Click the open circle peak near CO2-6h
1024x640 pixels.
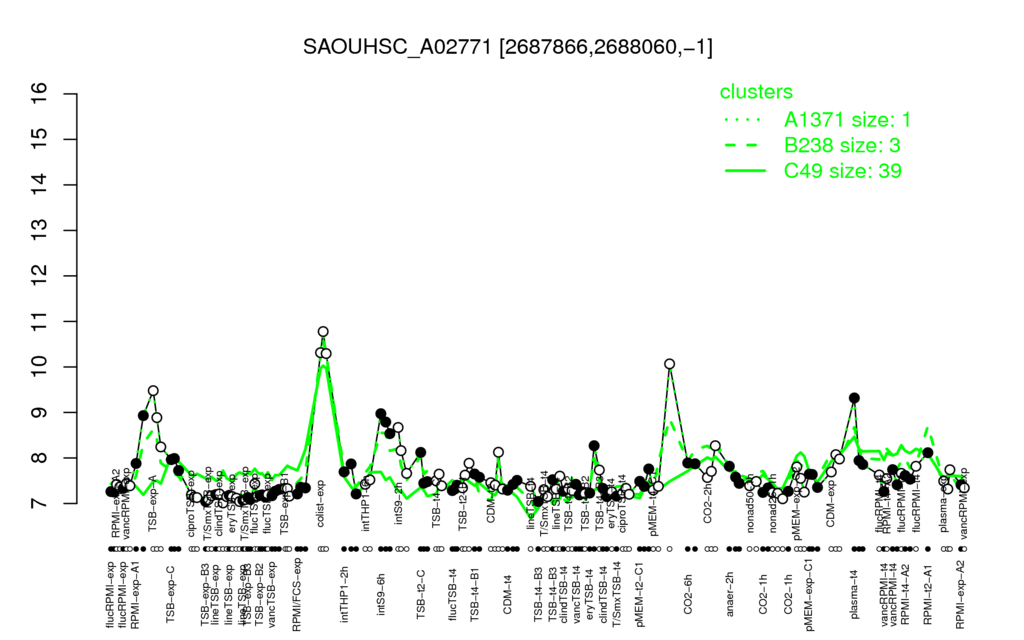[x=669, y=364]
